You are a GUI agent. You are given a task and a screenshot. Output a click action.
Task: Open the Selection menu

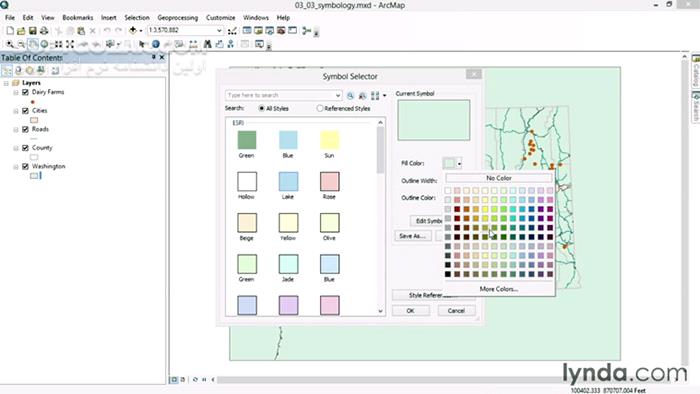click(137, 17)
